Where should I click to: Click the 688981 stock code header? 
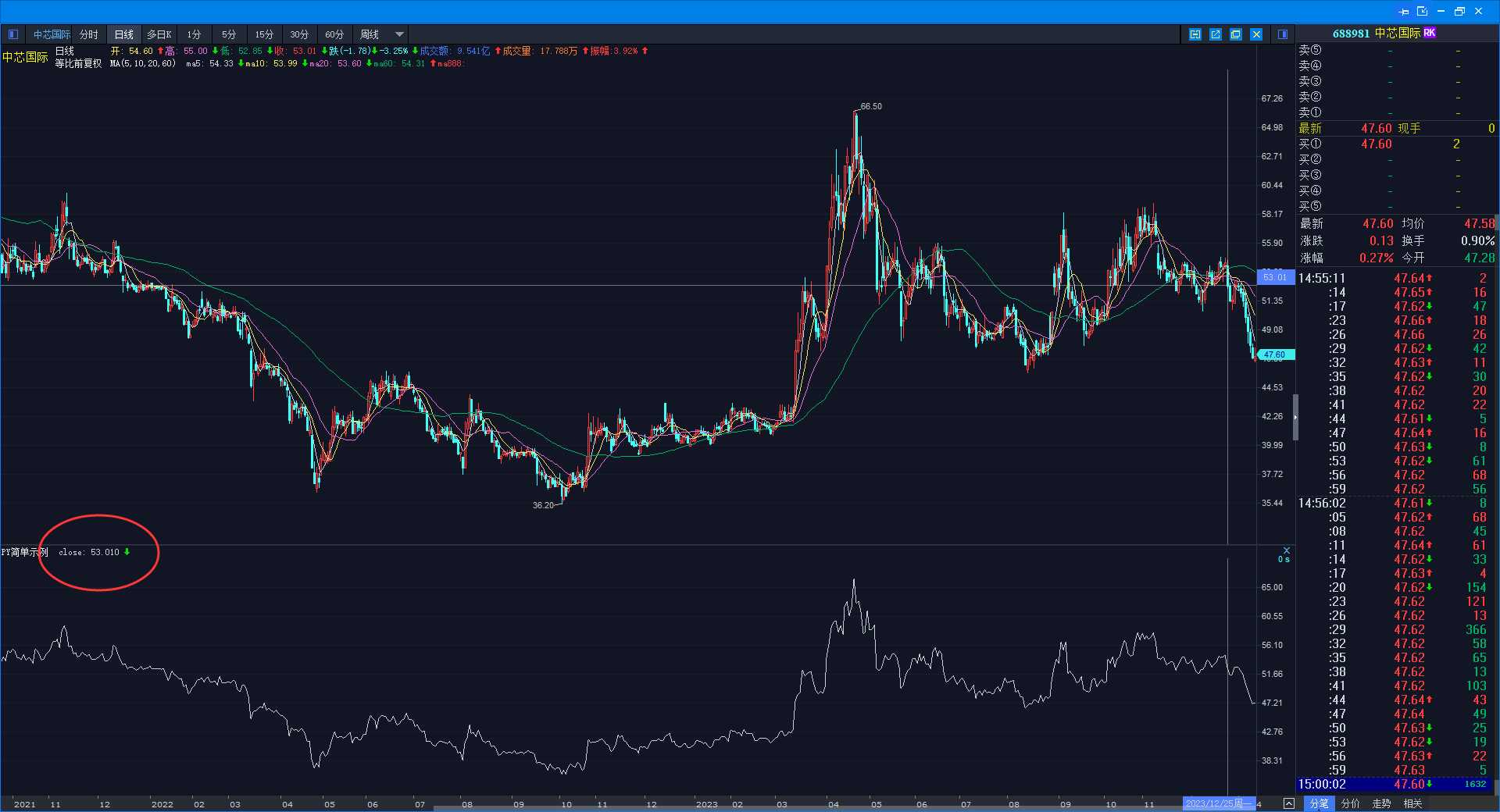point(1351,34)
